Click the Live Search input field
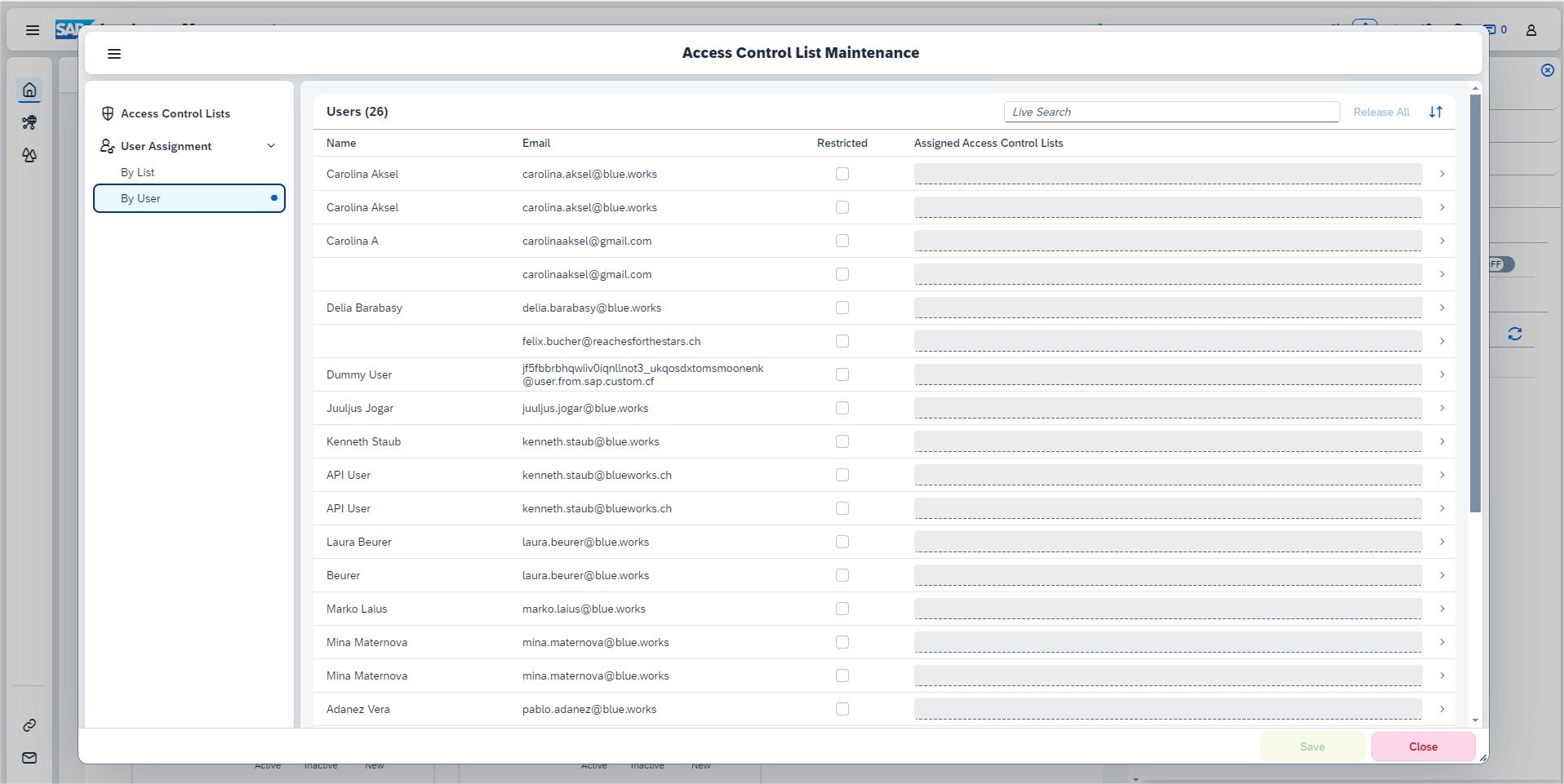 1171,112
